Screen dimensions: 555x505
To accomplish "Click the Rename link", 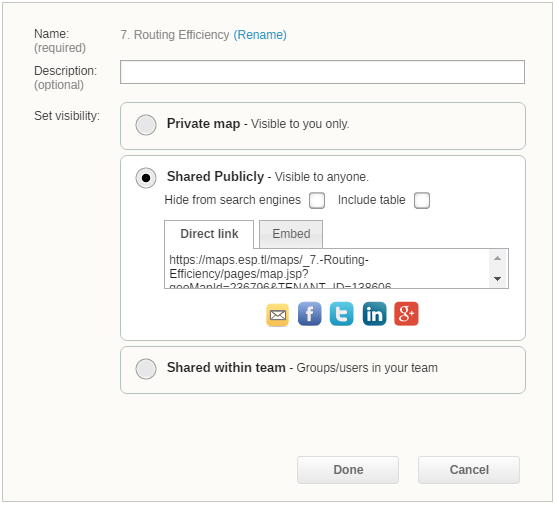I will pyautogui.click(x=260, y=35).
